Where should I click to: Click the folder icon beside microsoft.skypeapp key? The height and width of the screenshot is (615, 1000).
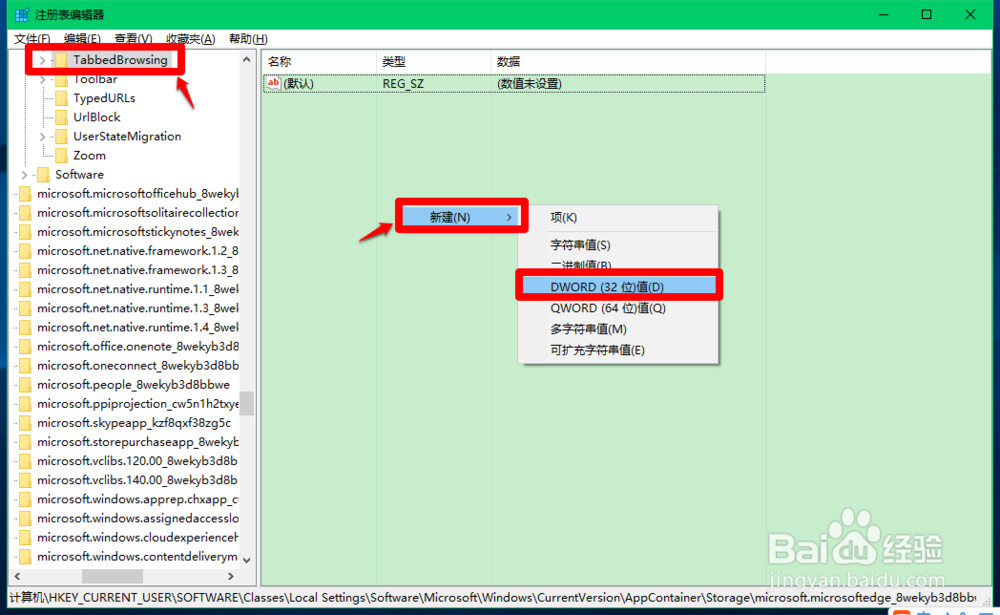[25, 422]
